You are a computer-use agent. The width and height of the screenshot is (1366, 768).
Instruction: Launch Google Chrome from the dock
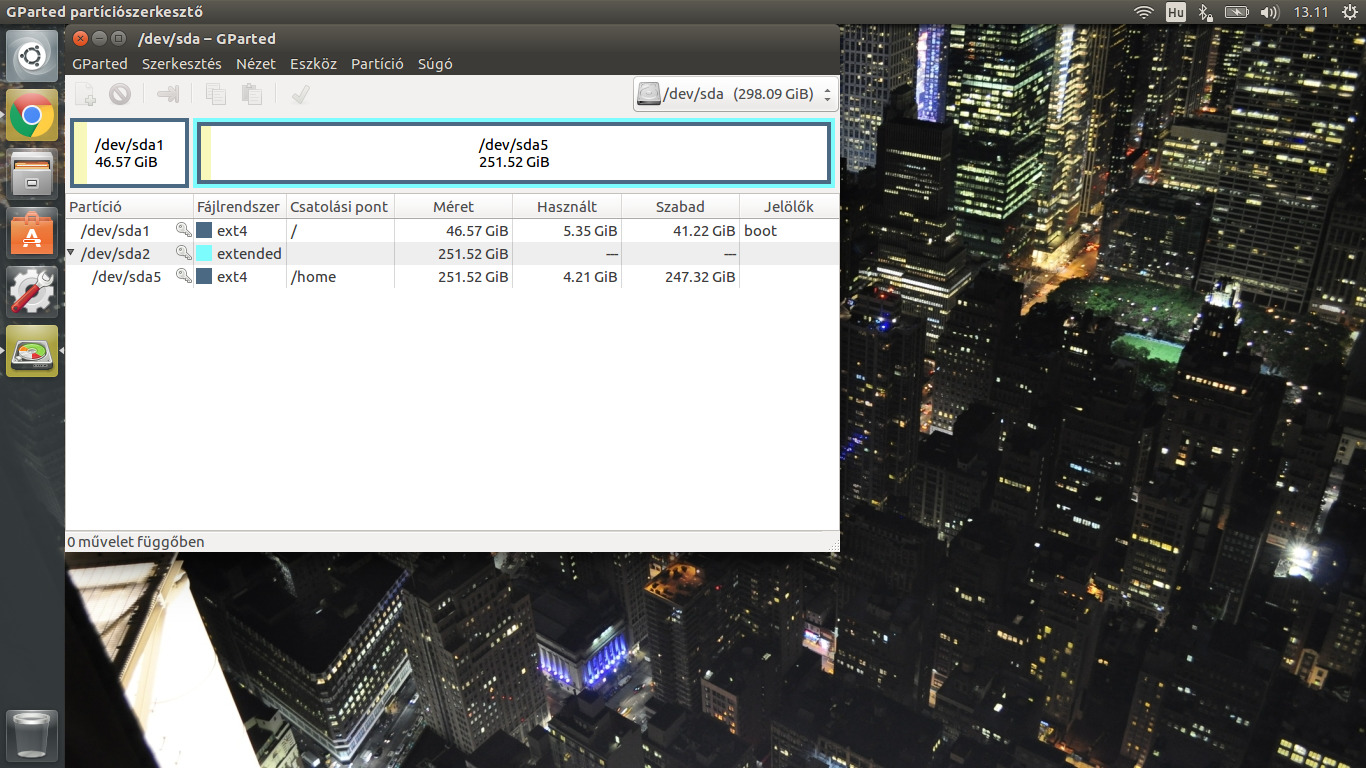32,115
